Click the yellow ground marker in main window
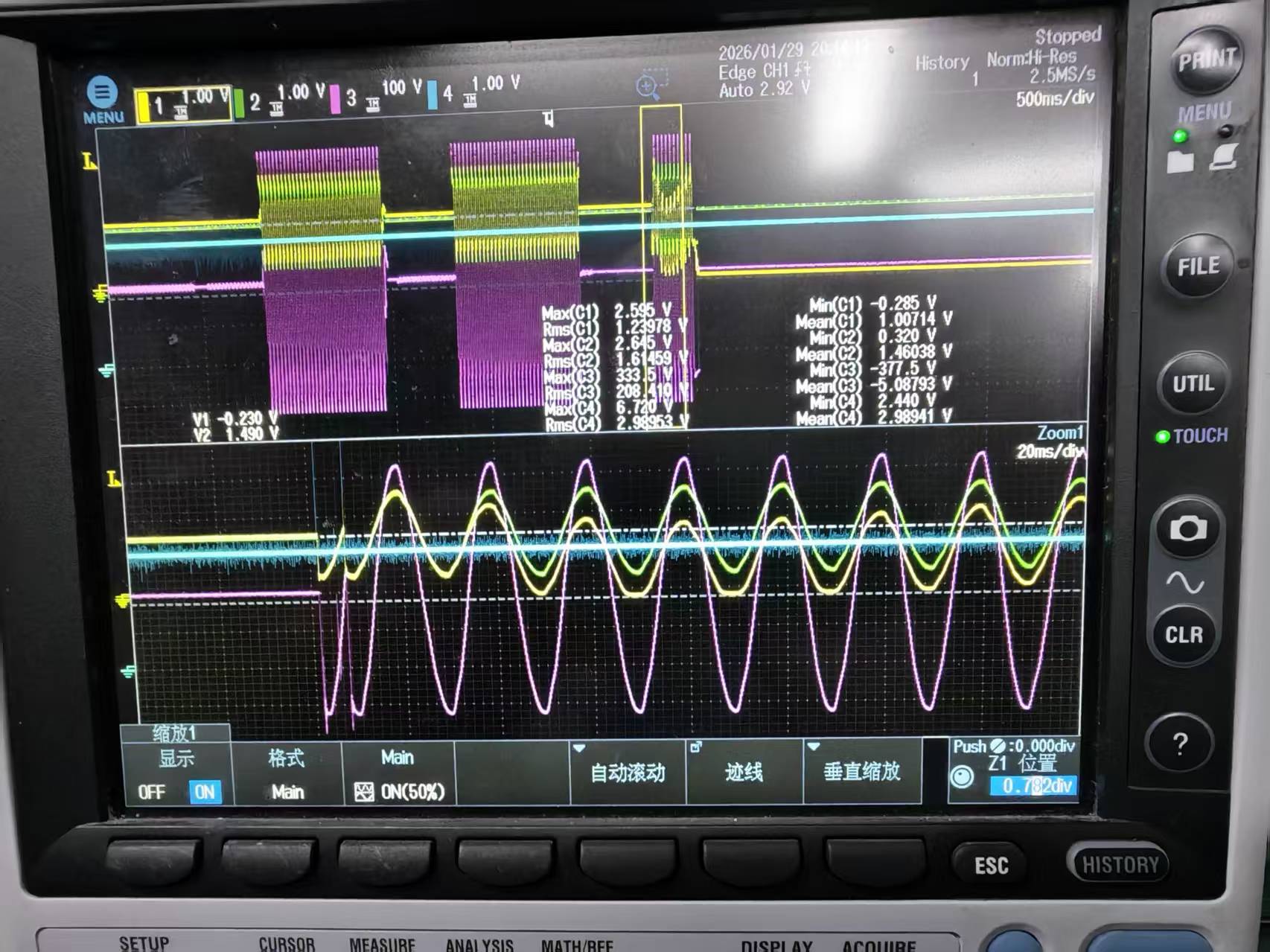 point(100,294)
